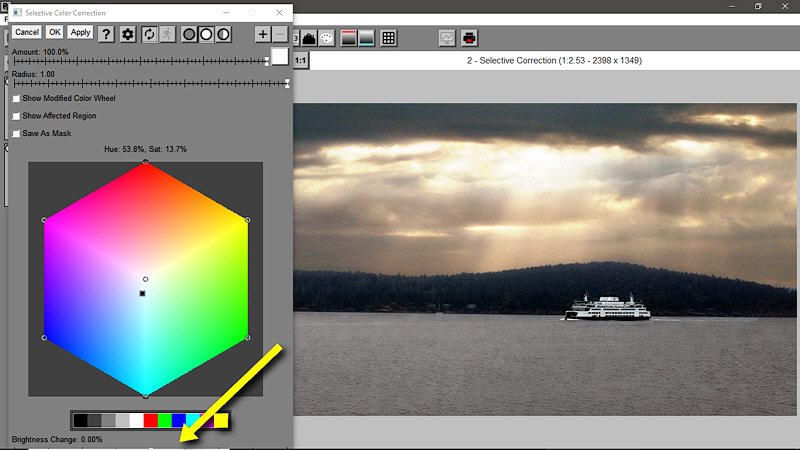This screenshot has width=800, height=450.
Task: Click the Apply button
Action: tap(80, 33)
